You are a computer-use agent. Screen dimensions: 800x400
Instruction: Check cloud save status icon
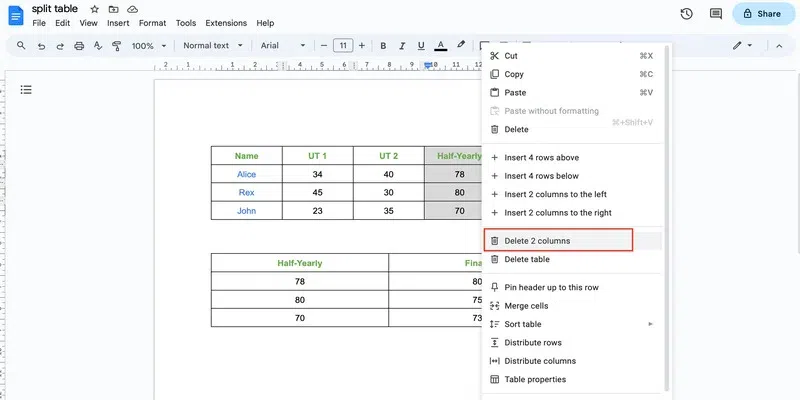coord(133,9)
